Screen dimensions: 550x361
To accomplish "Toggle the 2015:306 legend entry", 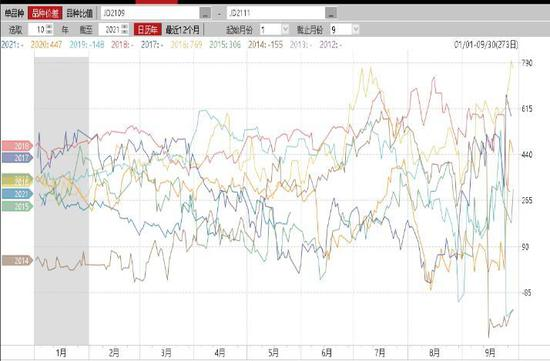I will 225,45.
